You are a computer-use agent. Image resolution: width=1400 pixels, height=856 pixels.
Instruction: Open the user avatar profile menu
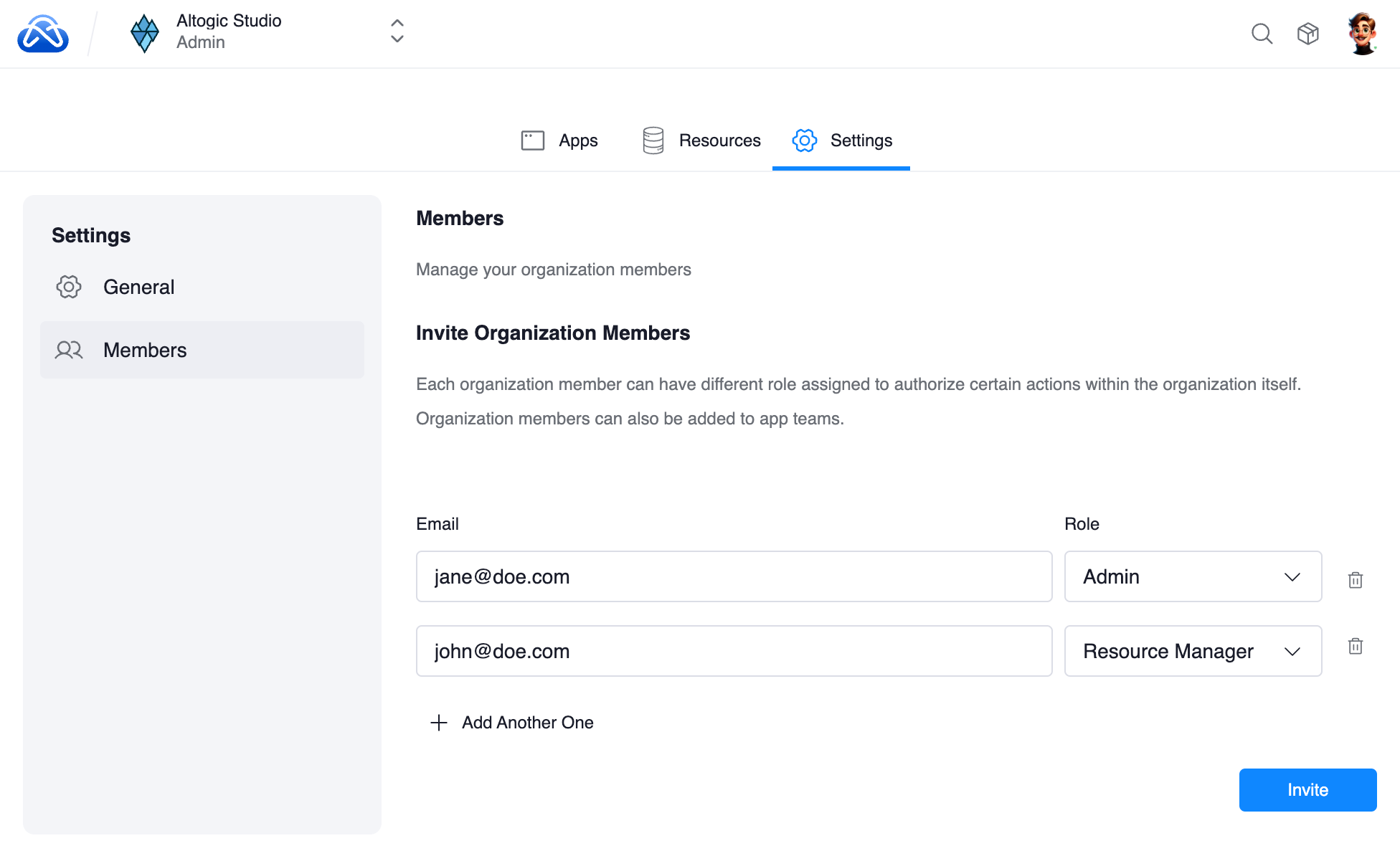1361,34
